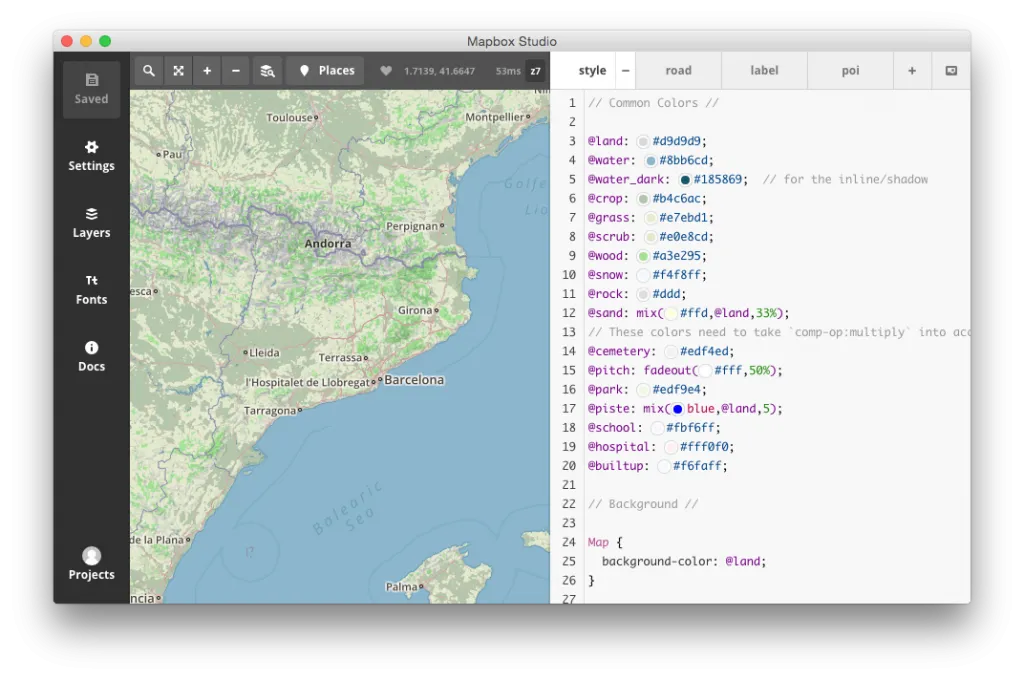
Task: Switch to the label tab
Action: 764,71
